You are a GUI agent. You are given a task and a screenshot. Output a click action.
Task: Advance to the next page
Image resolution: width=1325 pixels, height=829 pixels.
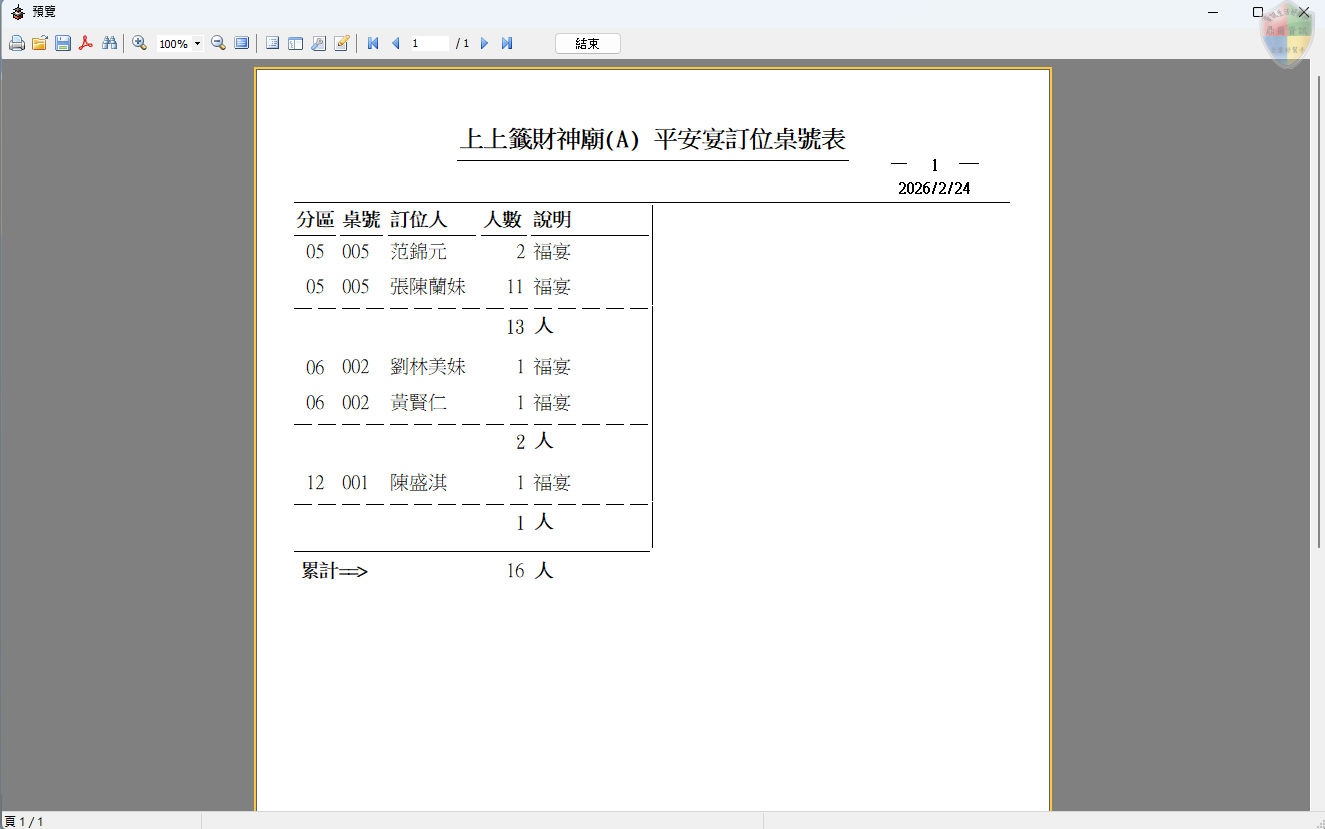point(485,44)
